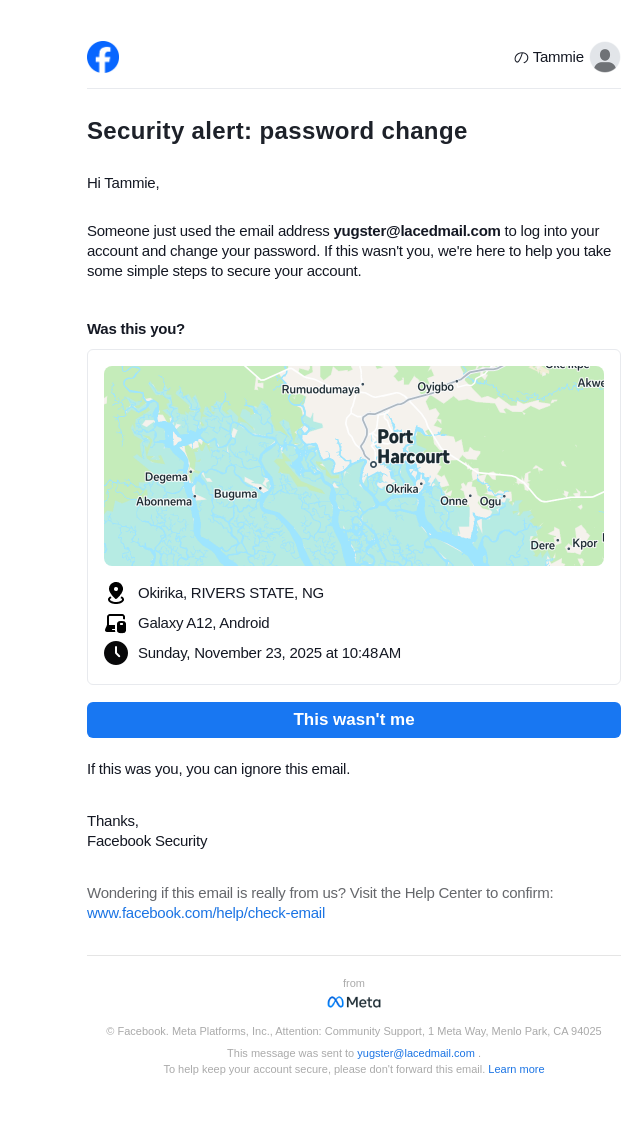624x1125 pixels.
Task: Click the Rumuodumaya label on the map
Action: pos(320,389)
